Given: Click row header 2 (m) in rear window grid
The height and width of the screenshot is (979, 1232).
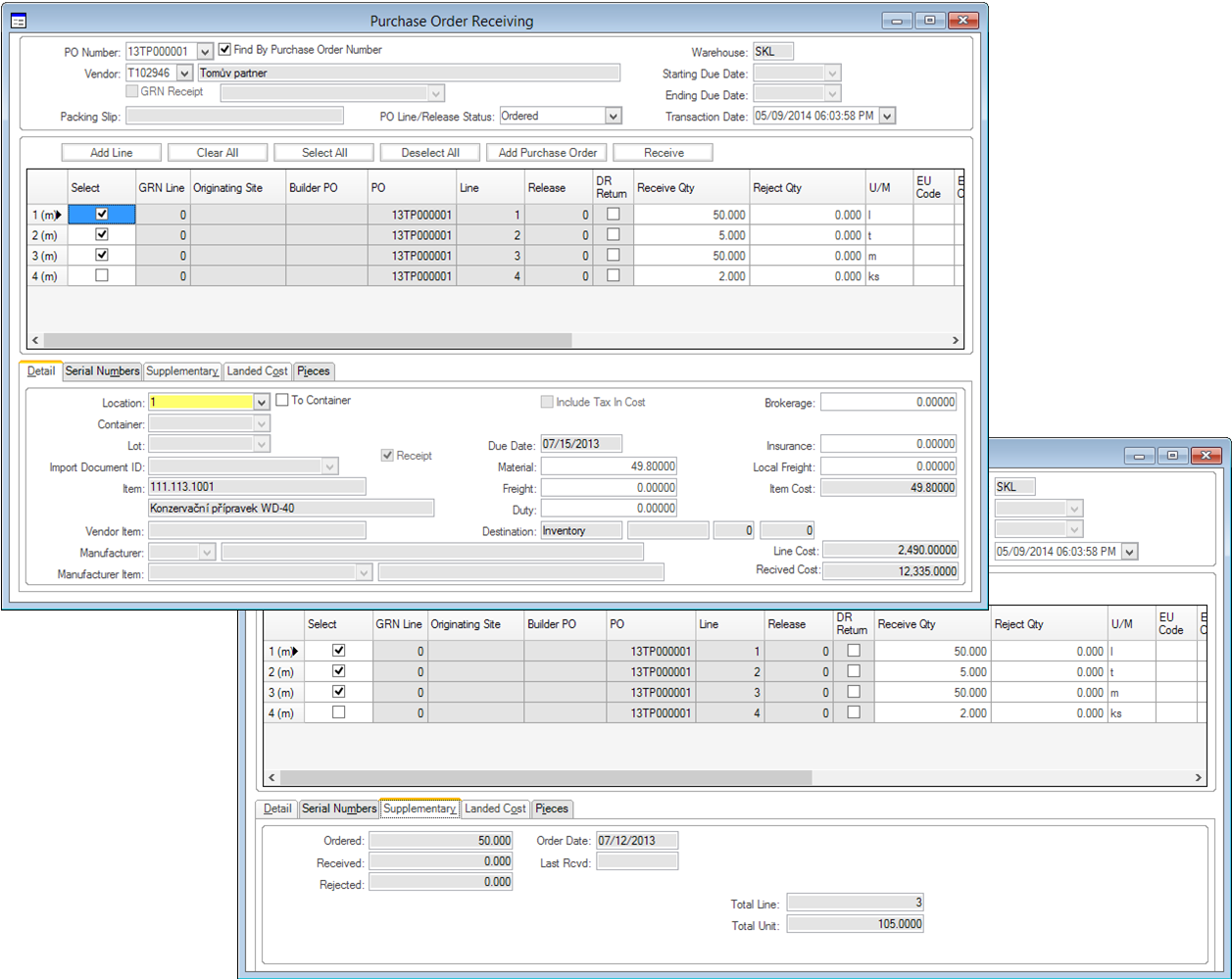Looking at the screenshot, I should point(284,672).
